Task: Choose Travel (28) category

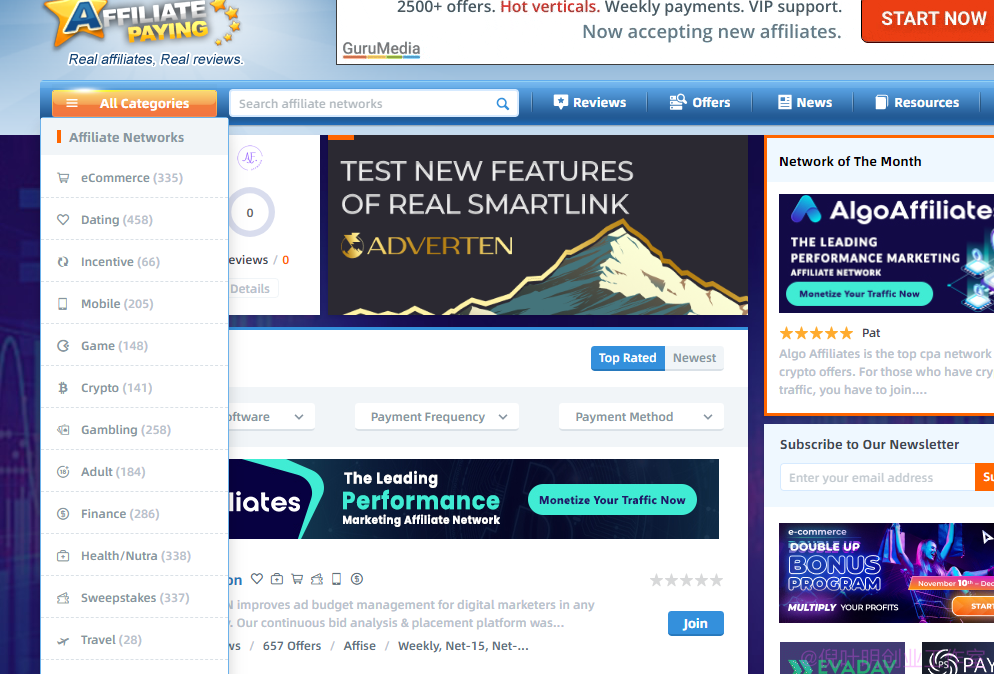Action: coord(134,640)
